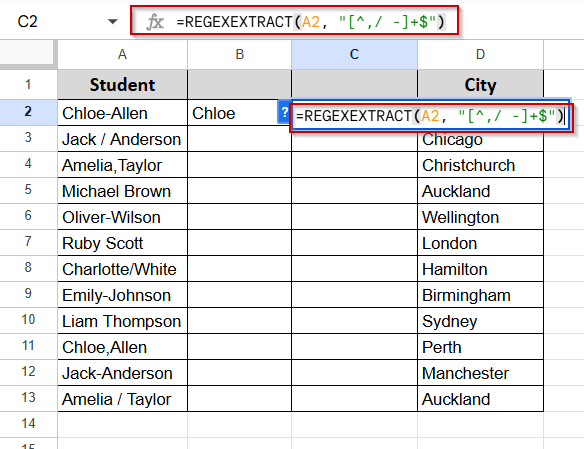Select the cell Emily-Johnson
Image resolution: width=584 pixels, height=449 pixels.
[122, 295]
